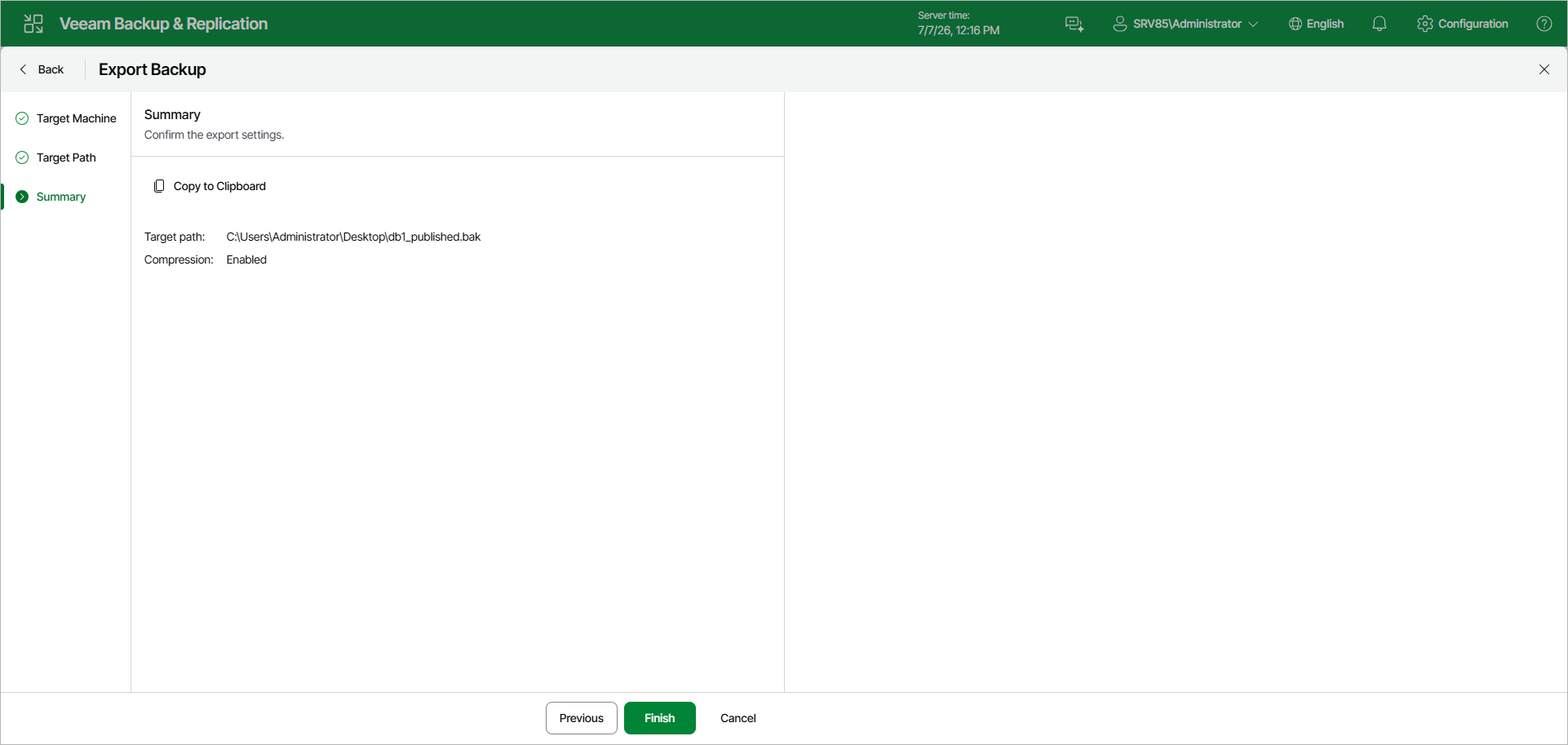The image size is (1568, 745).
Task: Go Back from Export Backup
Action: pyautogui.click(x=42, y=69)
